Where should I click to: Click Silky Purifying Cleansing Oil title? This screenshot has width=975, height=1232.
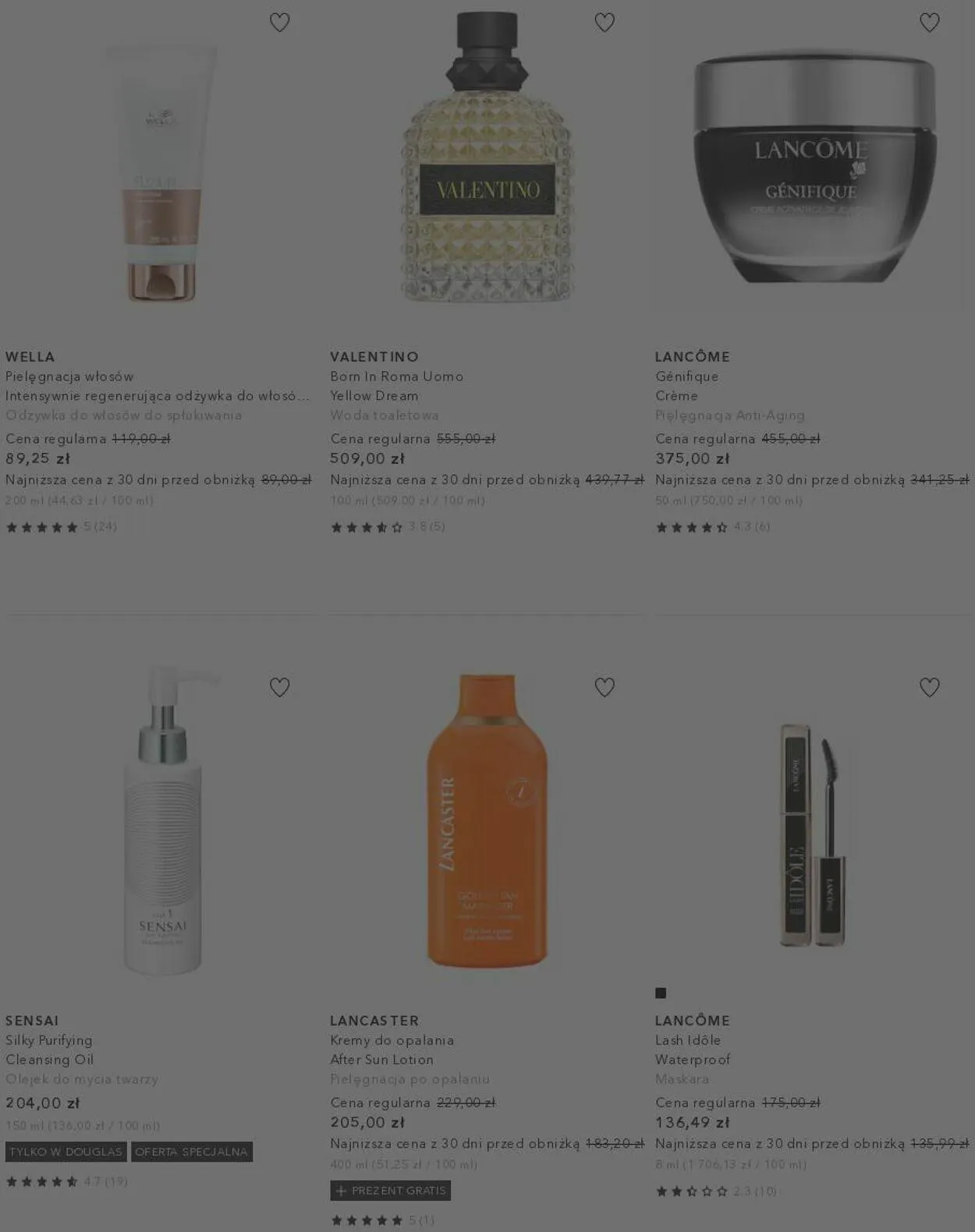[50, 1050]
